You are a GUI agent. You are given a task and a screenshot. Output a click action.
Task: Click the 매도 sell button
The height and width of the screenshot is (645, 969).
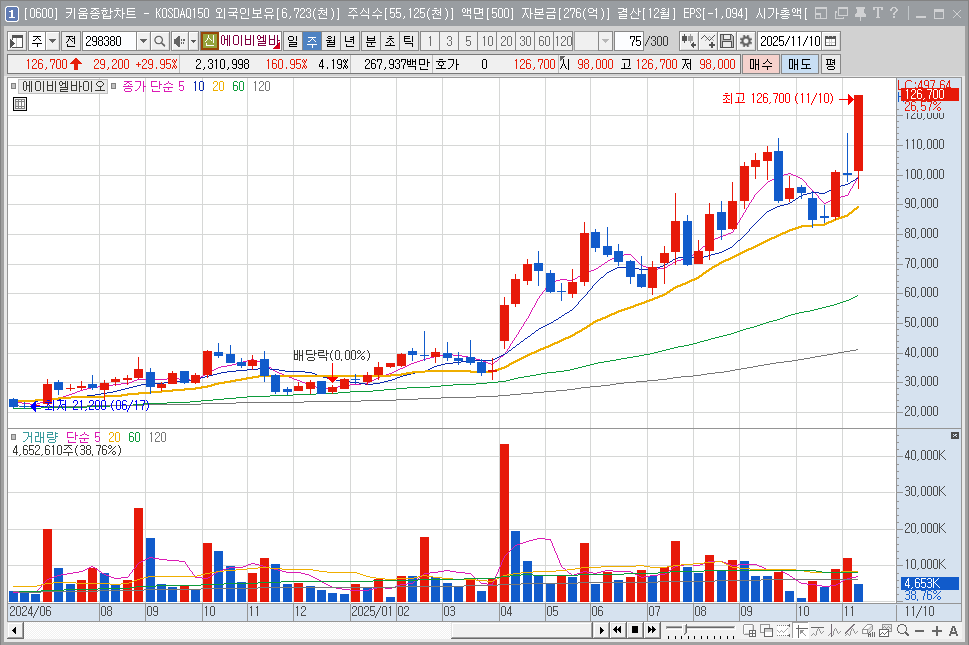click(800, 64)
